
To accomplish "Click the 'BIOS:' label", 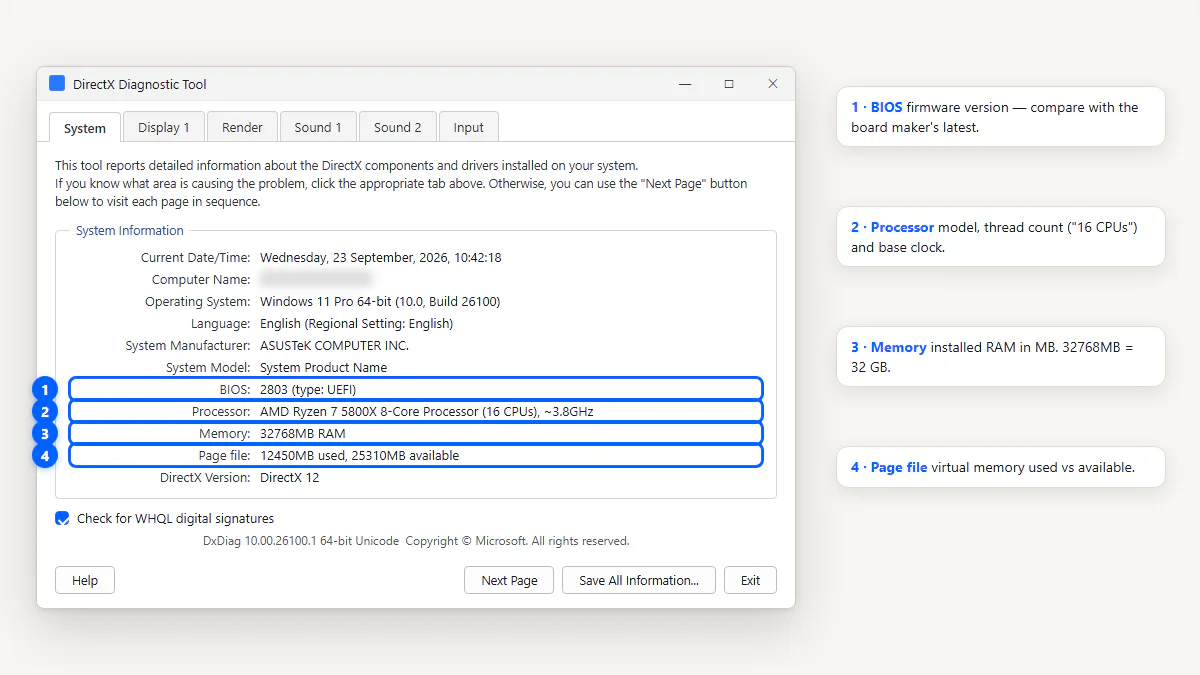I will [234, 389].
